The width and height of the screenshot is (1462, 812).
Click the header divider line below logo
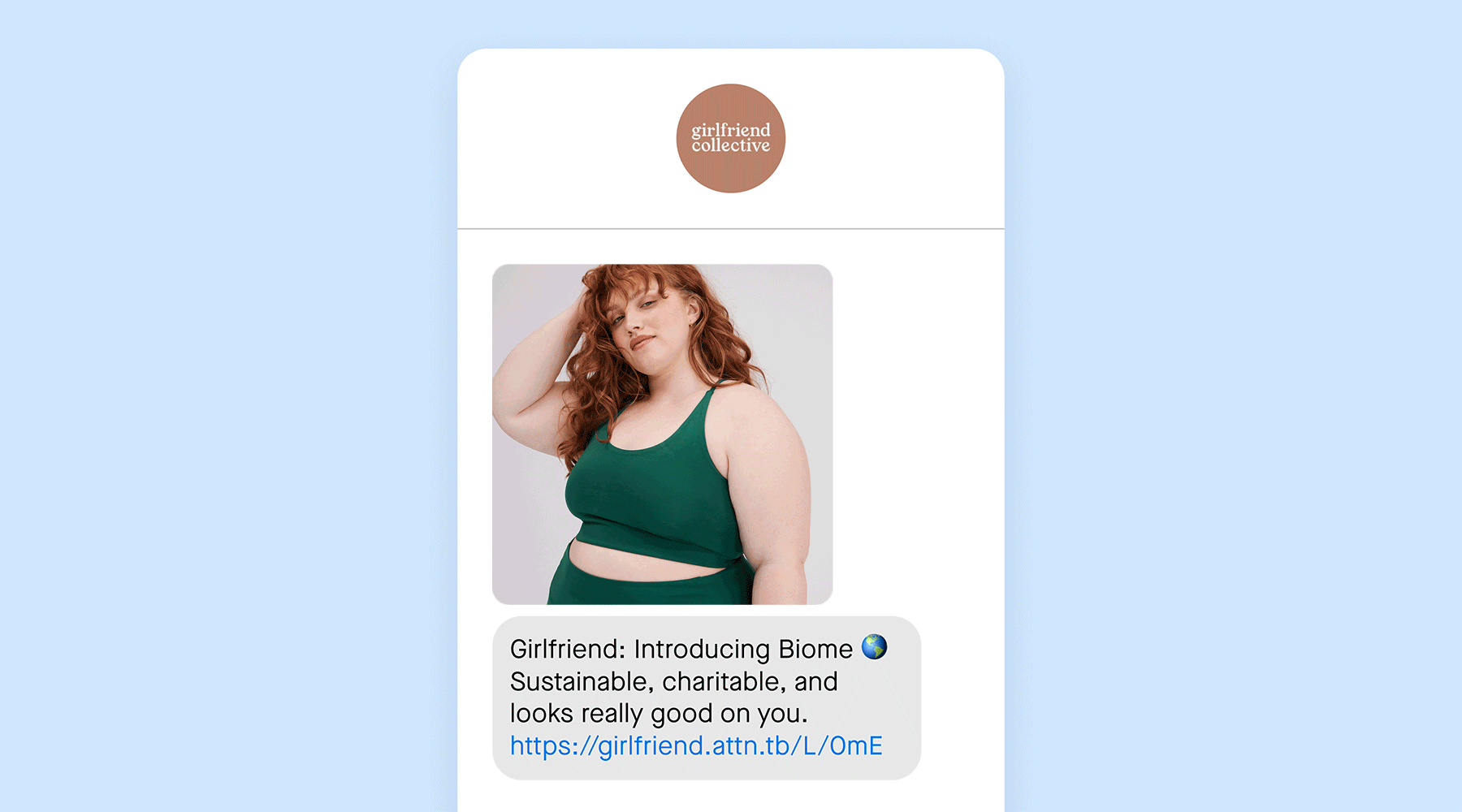coord(731,229)
